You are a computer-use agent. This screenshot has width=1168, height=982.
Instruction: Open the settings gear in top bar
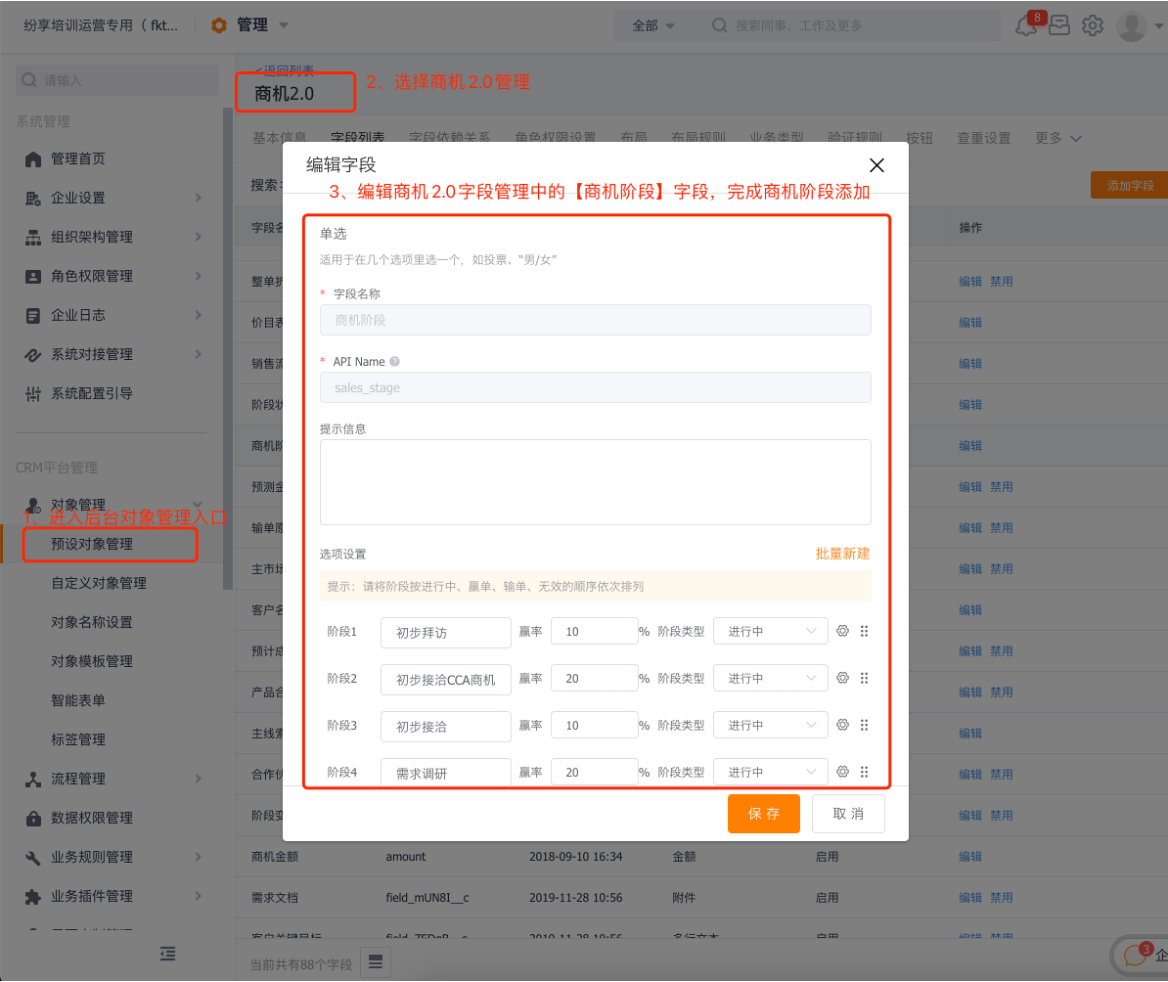point(1093,26)
